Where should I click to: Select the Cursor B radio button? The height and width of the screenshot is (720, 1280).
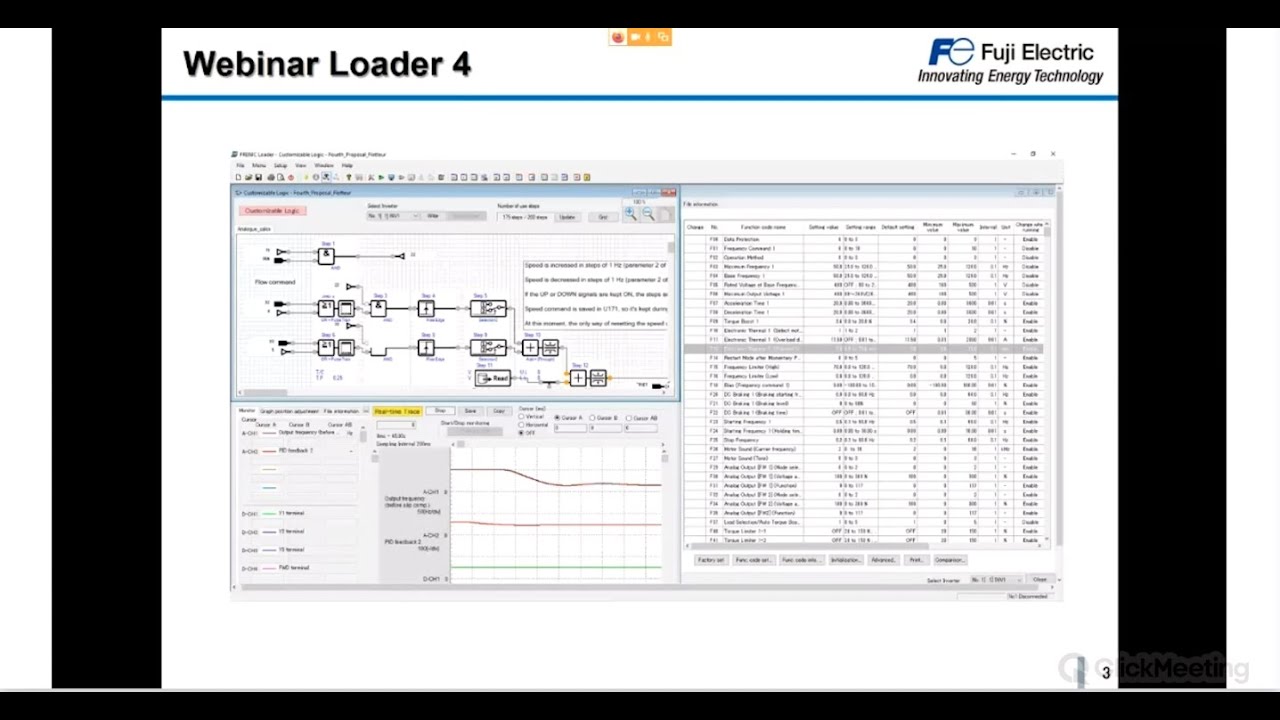593,418
